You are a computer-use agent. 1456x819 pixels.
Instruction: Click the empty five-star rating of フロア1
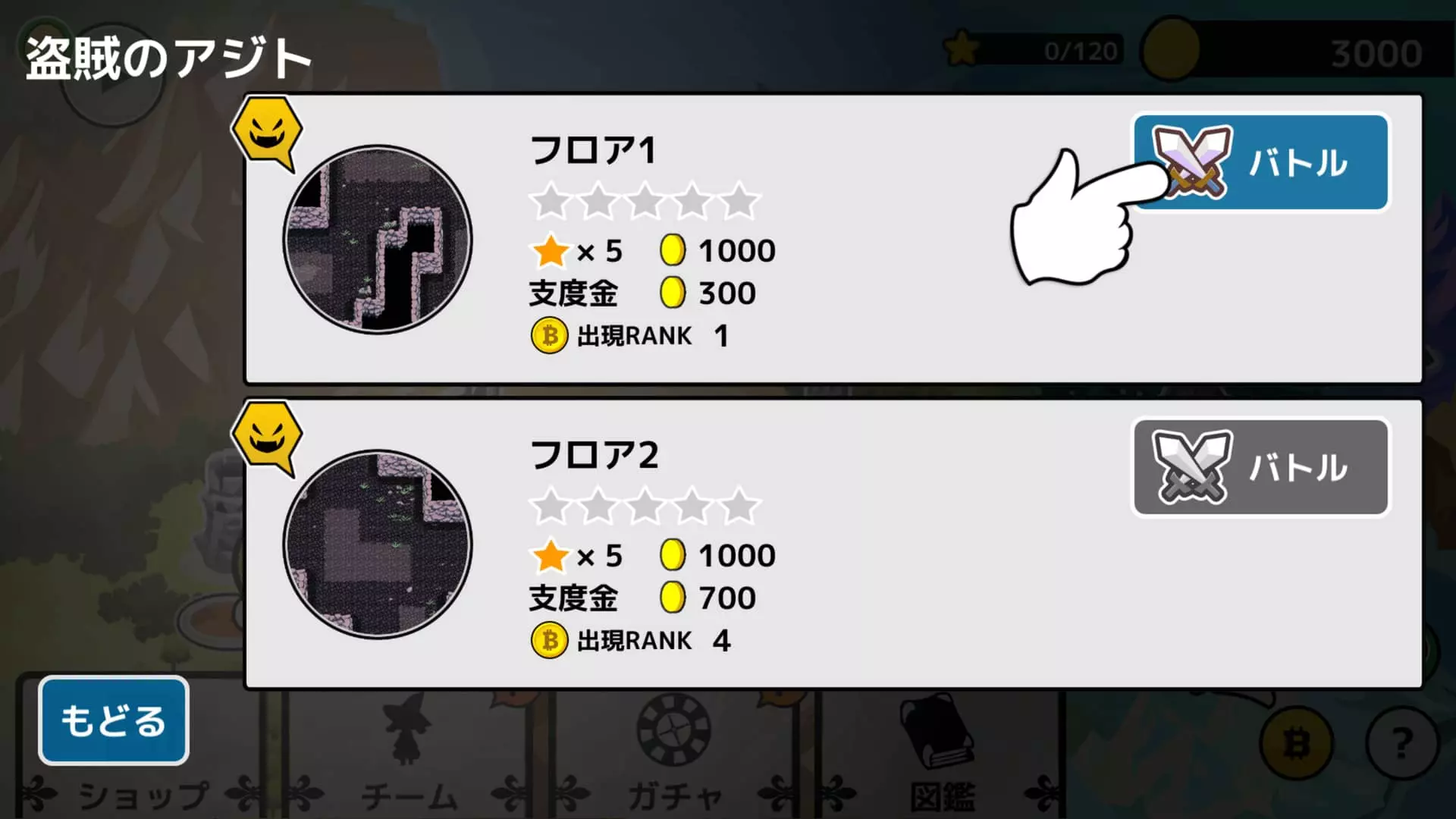coord(645,201)
